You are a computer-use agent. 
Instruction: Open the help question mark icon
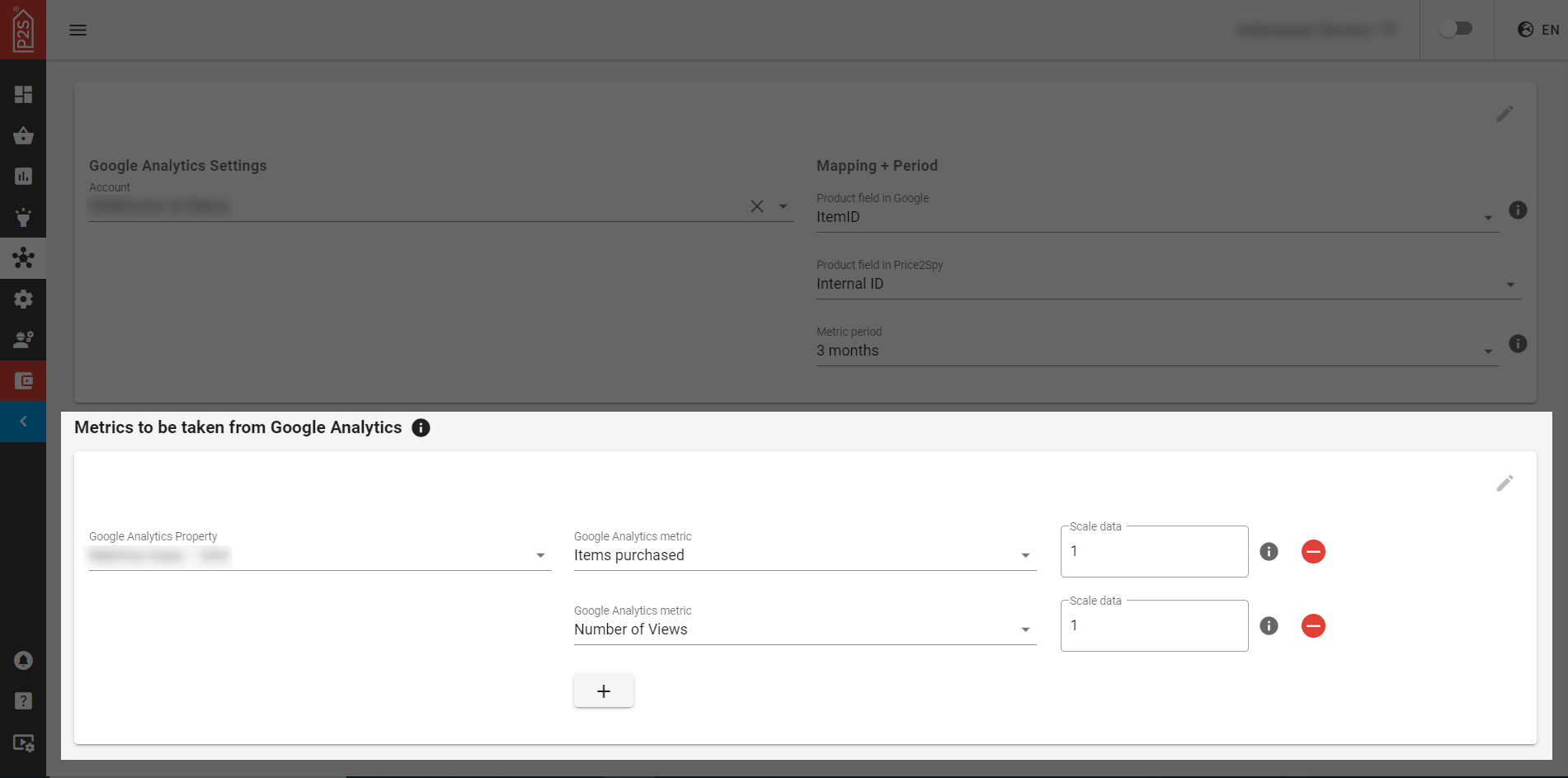pos(23,701)
